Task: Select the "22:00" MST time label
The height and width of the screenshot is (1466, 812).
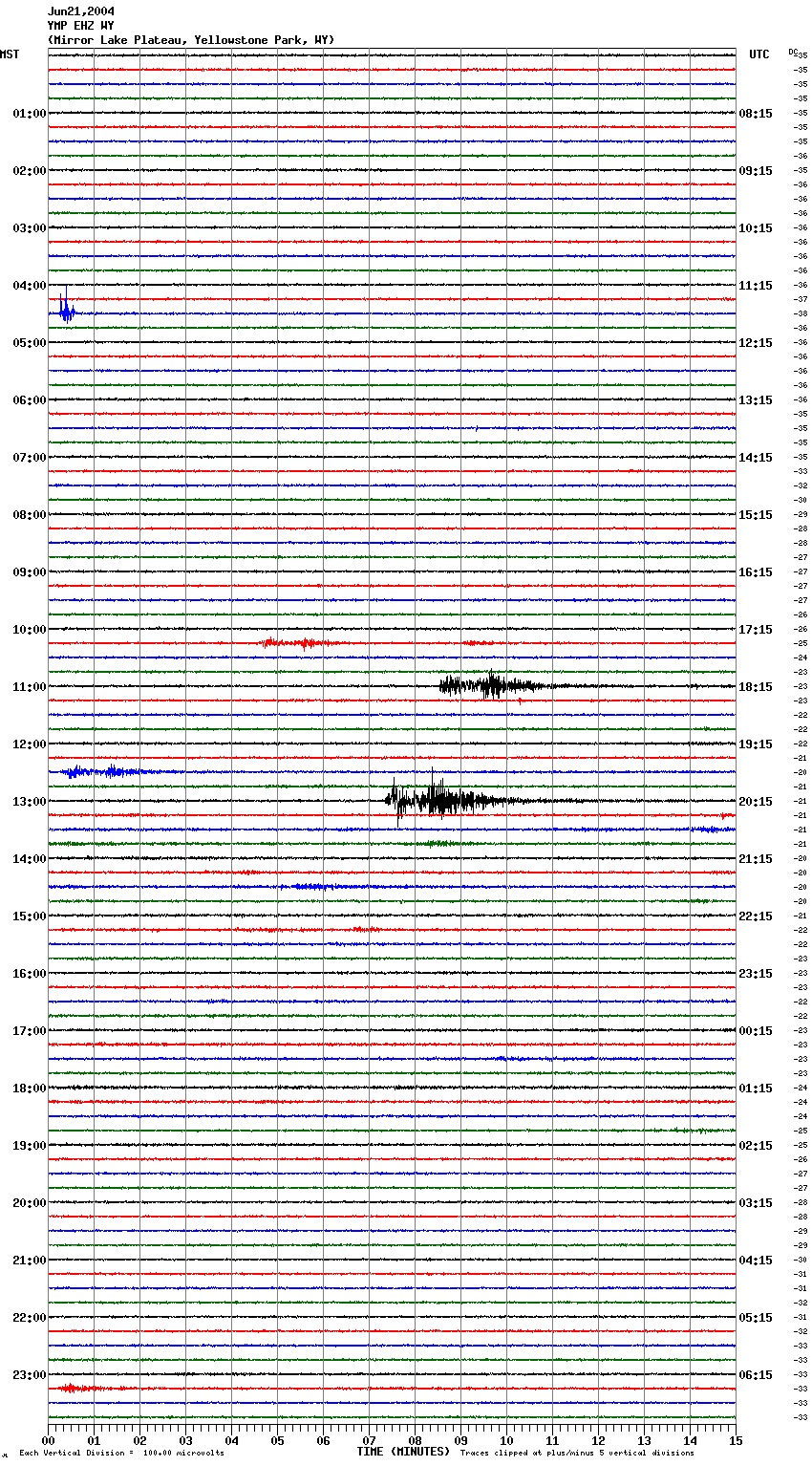Action: [30, 1318]
